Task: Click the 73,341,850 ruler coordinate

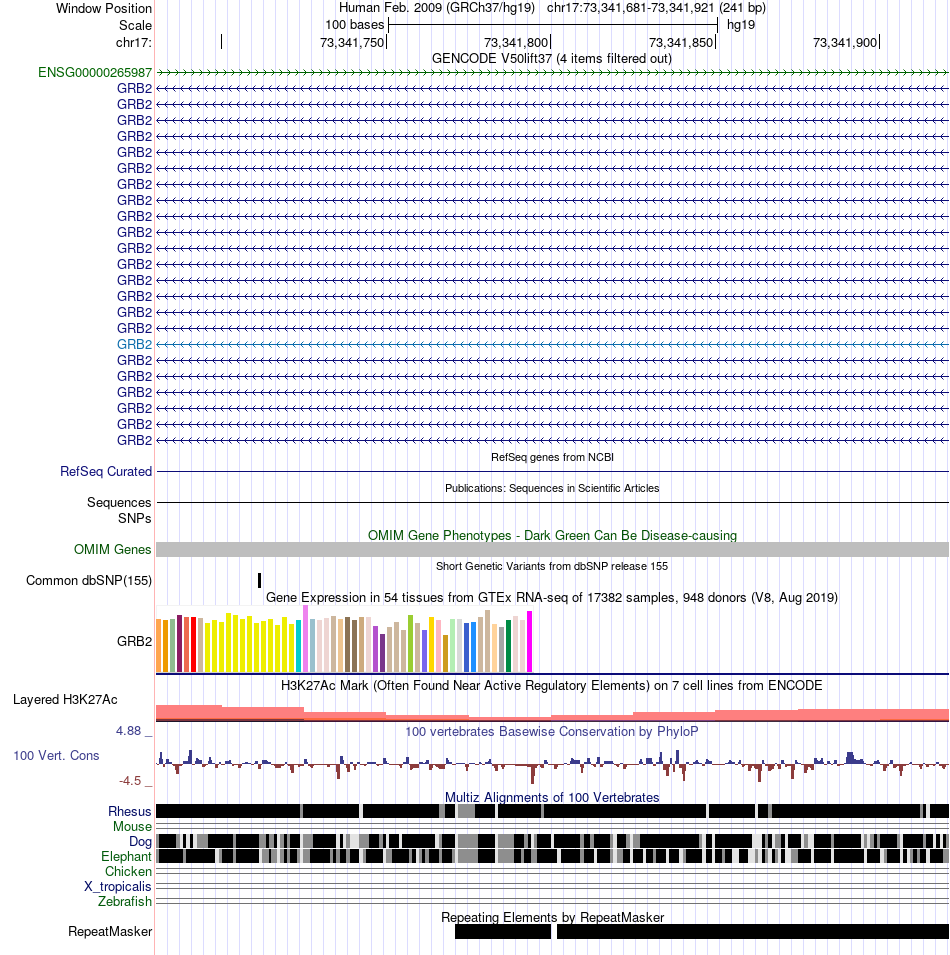Action: click(x=681, y=43)
